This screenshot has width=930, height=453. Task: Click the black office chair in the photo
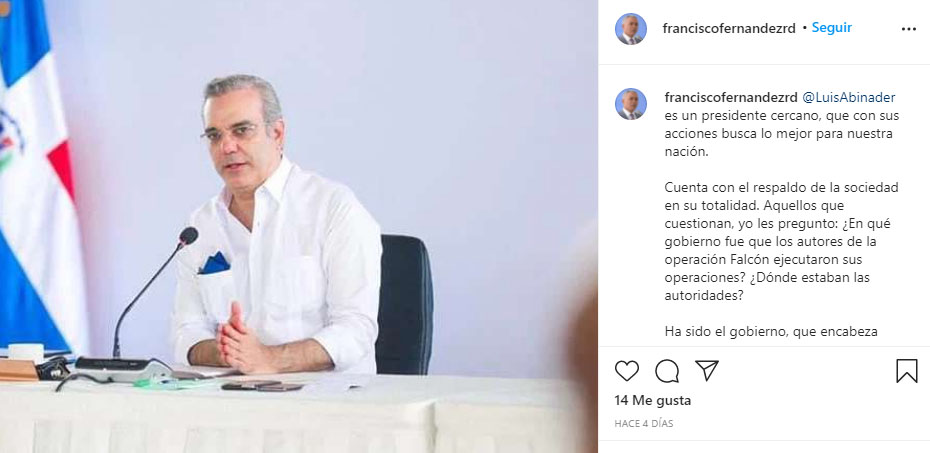(x=404, y=304)
